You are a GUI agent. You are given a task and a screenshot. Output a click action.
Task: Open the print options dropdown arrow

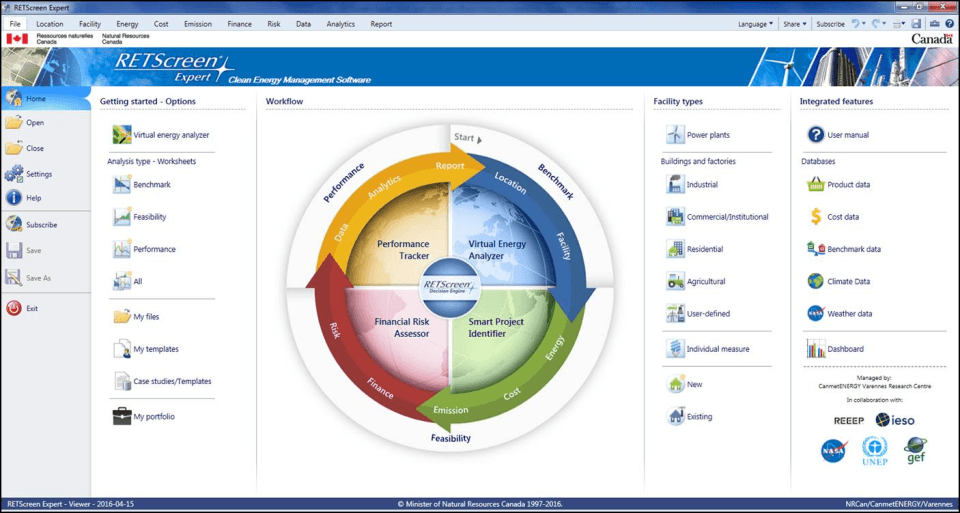point(904,24)
